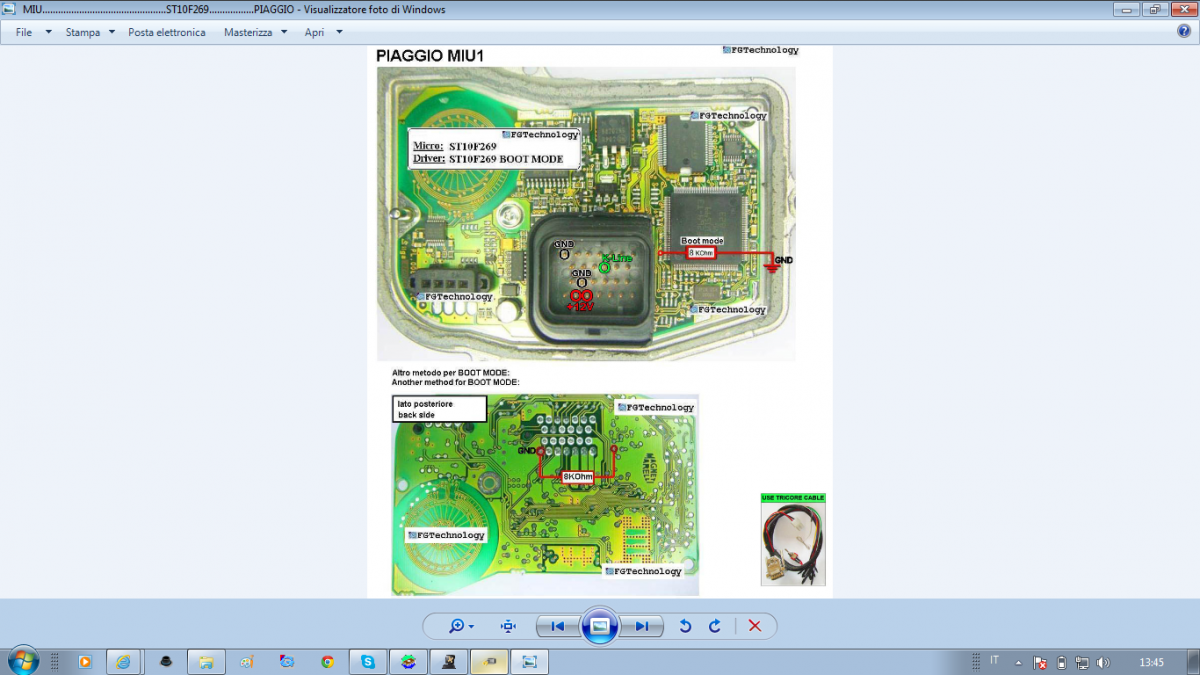Rotate the image counterclockwise
Viewport: 1200px width, 675px height.
685,626
